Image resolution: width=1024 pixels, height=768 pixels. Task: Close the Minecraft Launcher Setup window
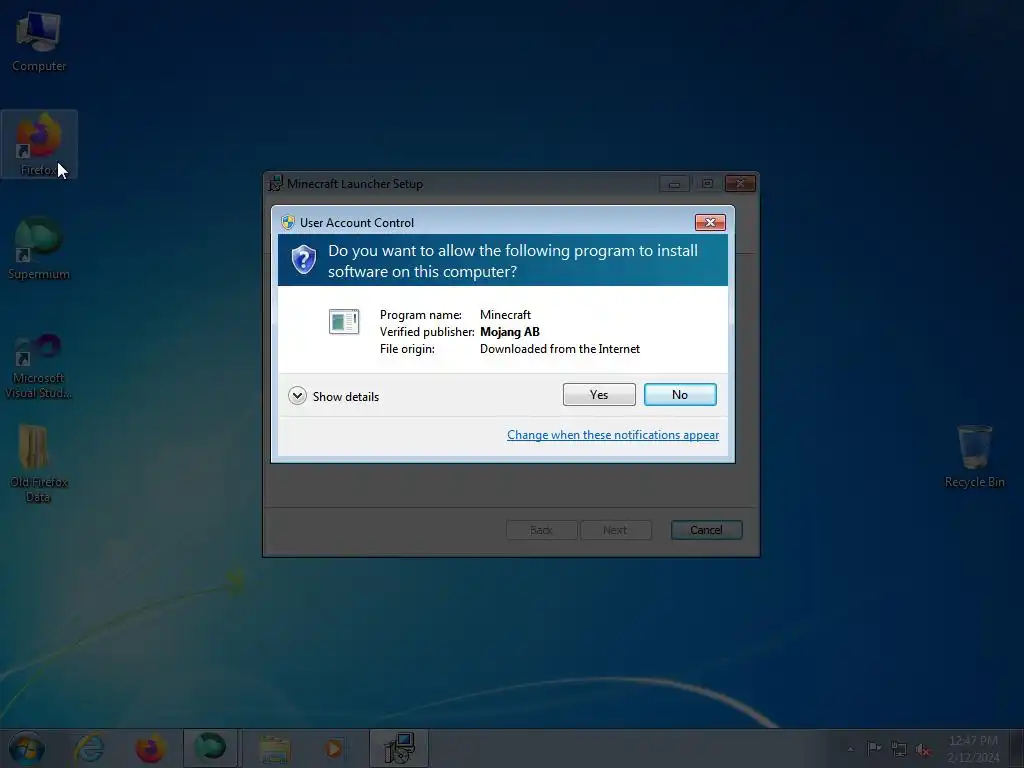tap(740, 184)
